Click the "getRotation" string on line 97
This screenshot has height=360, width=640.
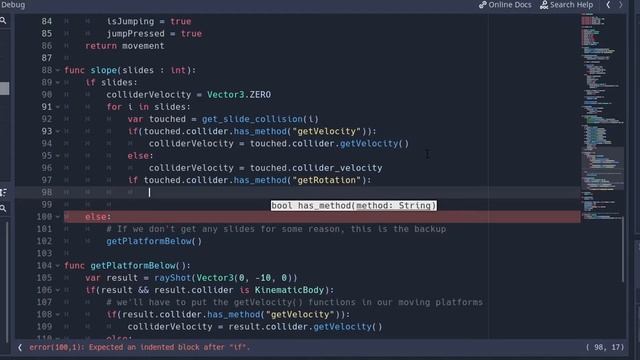pyautogui.click(x=327, y=180)
